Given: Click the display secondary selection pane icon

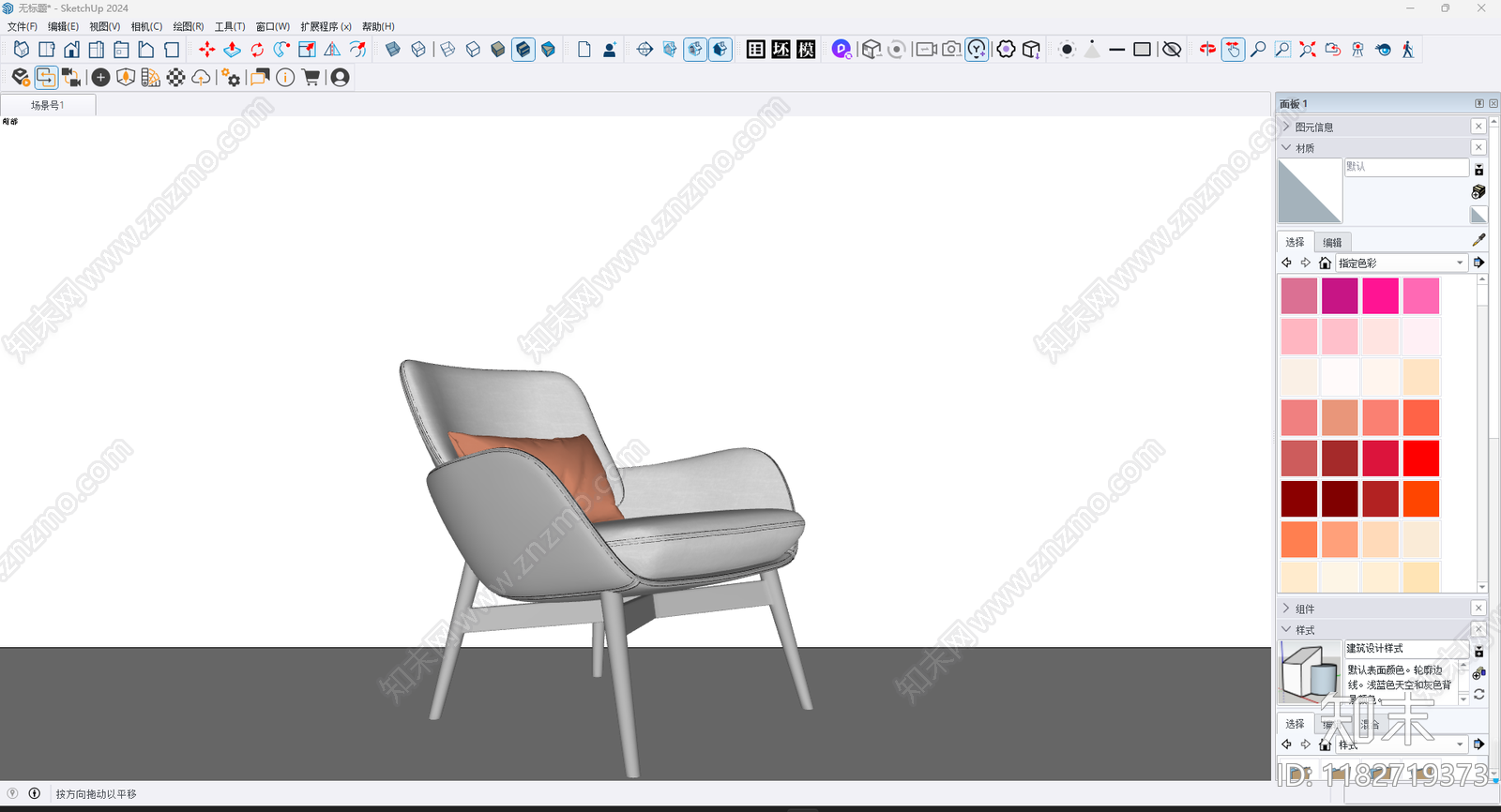Looking at the screenshot, I should [1478, 170].
